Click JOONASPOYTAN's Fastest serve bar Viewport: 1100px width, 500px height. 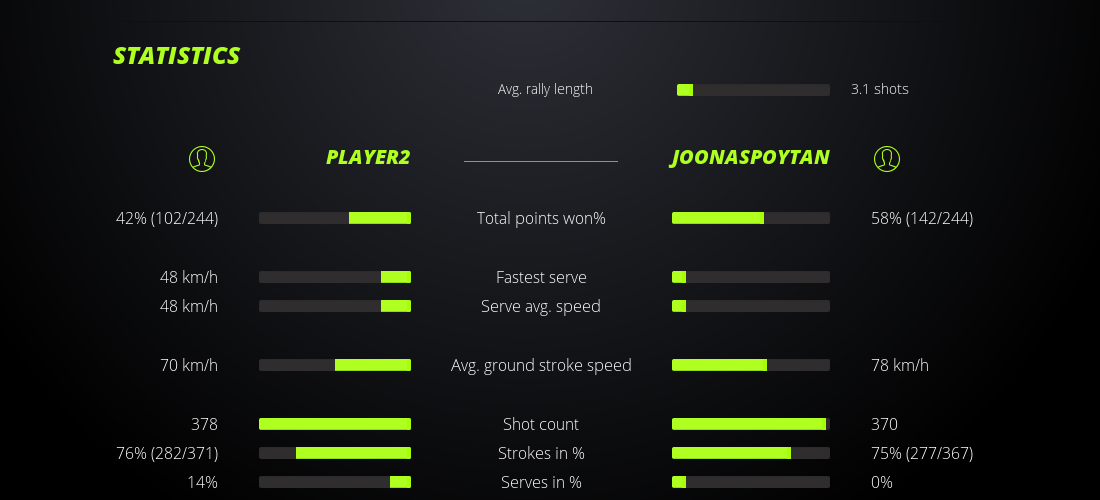tap(750, 277)
